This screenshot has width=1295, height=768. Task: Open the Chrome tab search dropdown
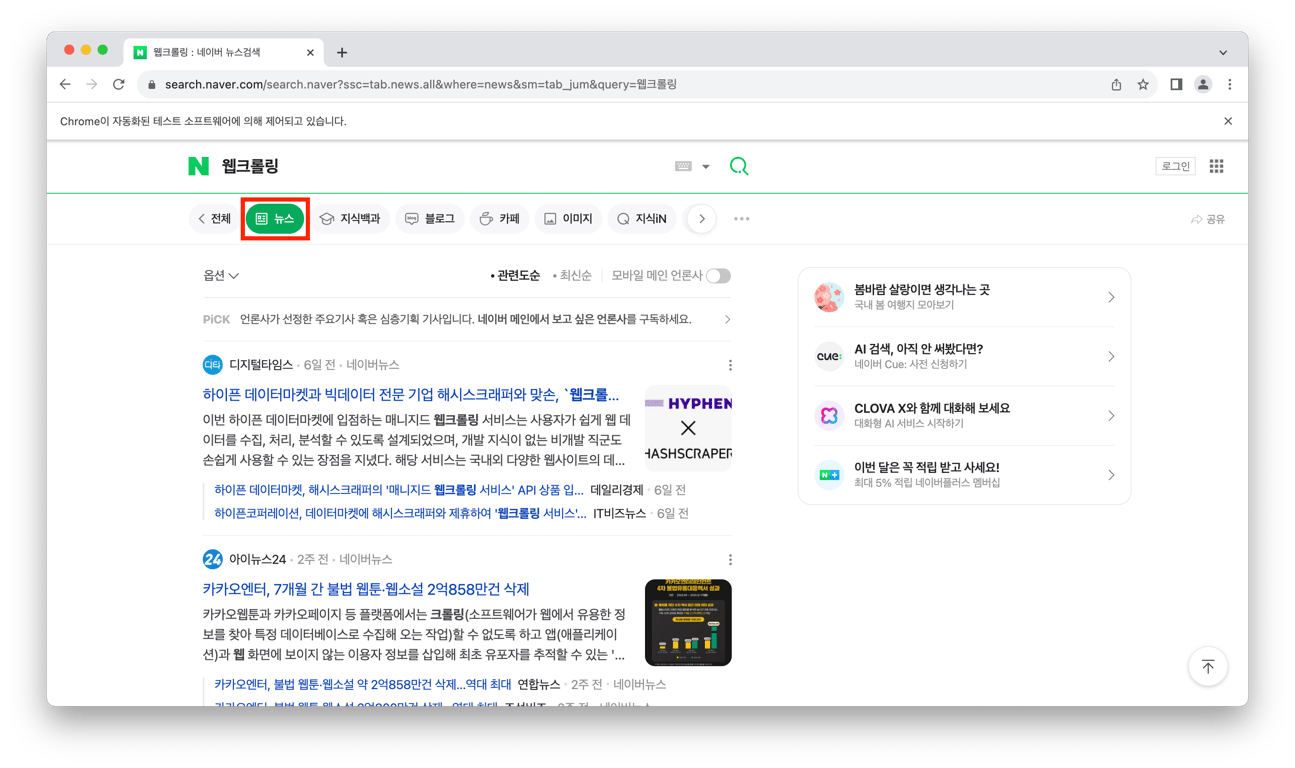[1223, 53]
